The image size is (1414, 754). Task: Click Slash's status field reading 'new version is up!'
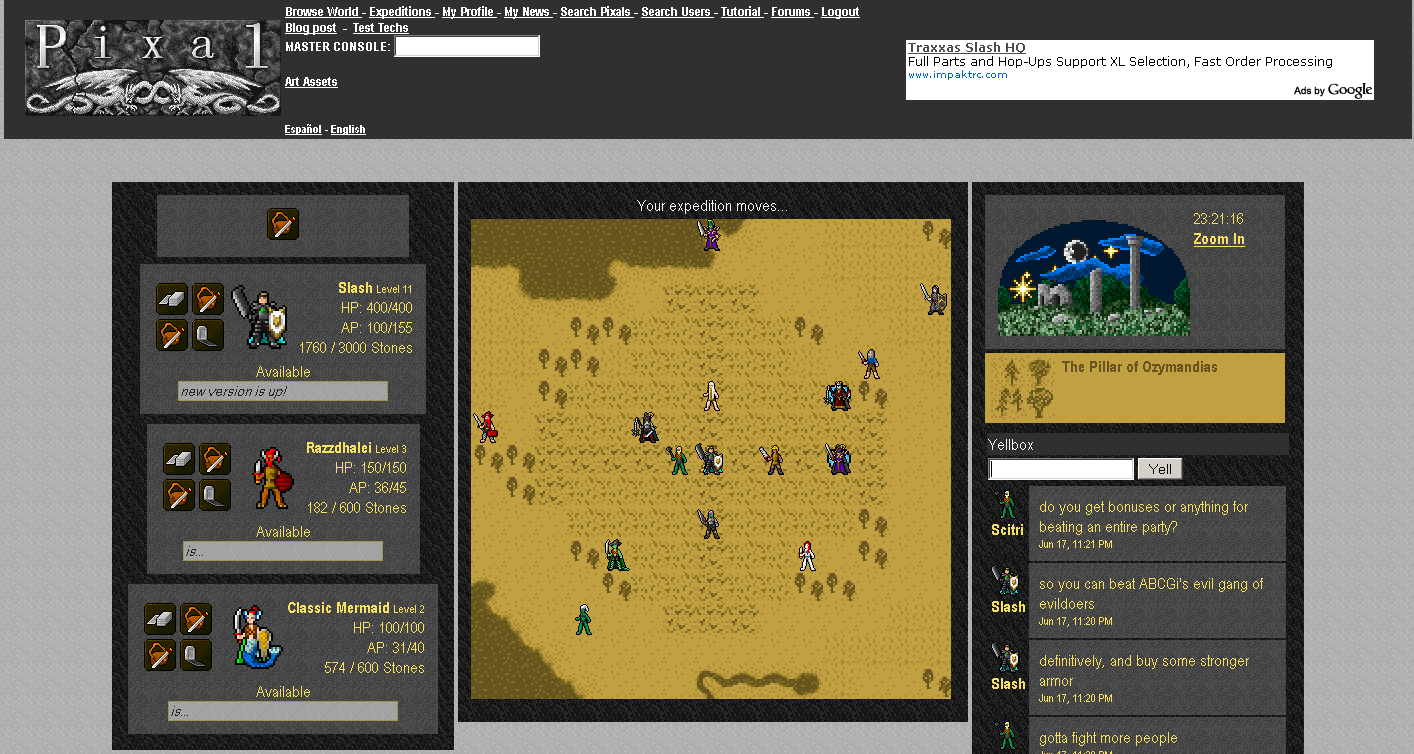283,391
